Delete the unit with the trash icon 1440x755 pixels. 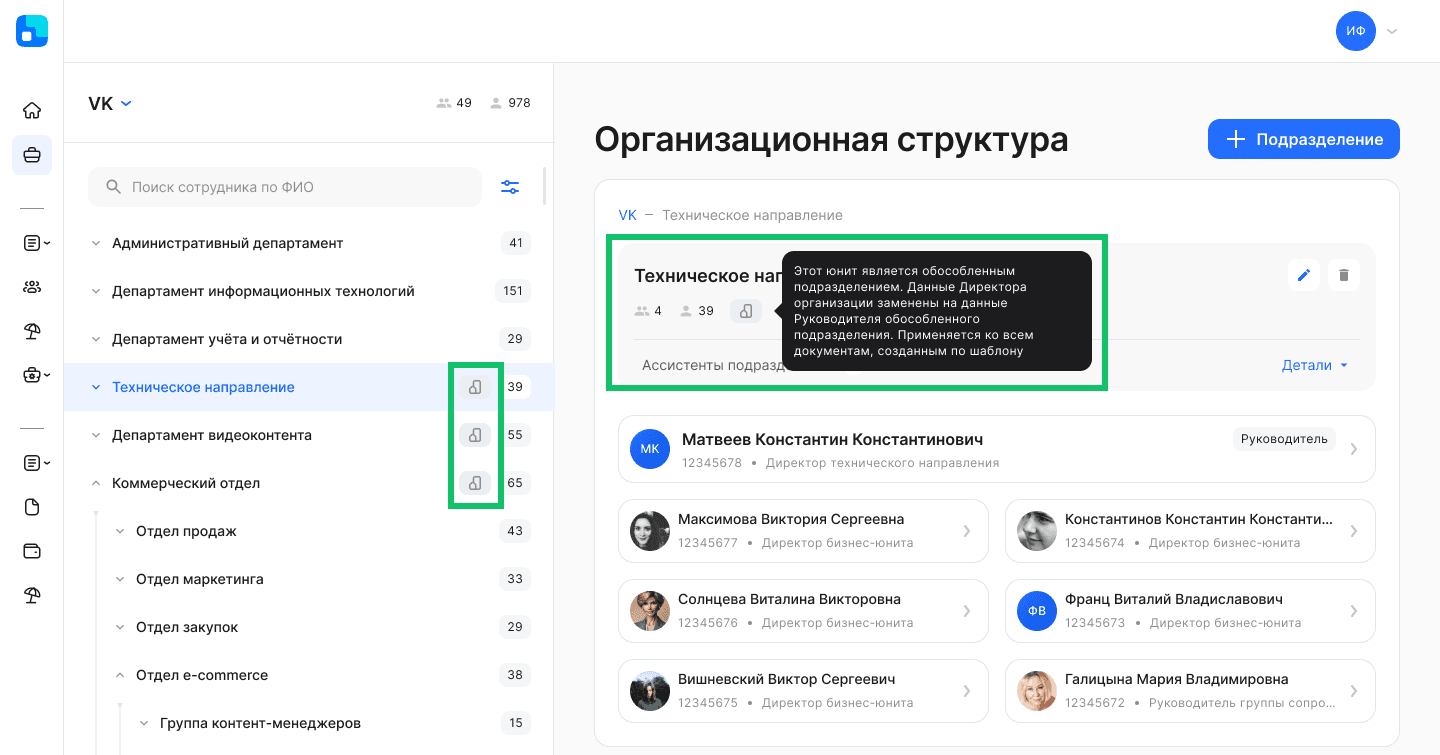tap(1344, 275)
